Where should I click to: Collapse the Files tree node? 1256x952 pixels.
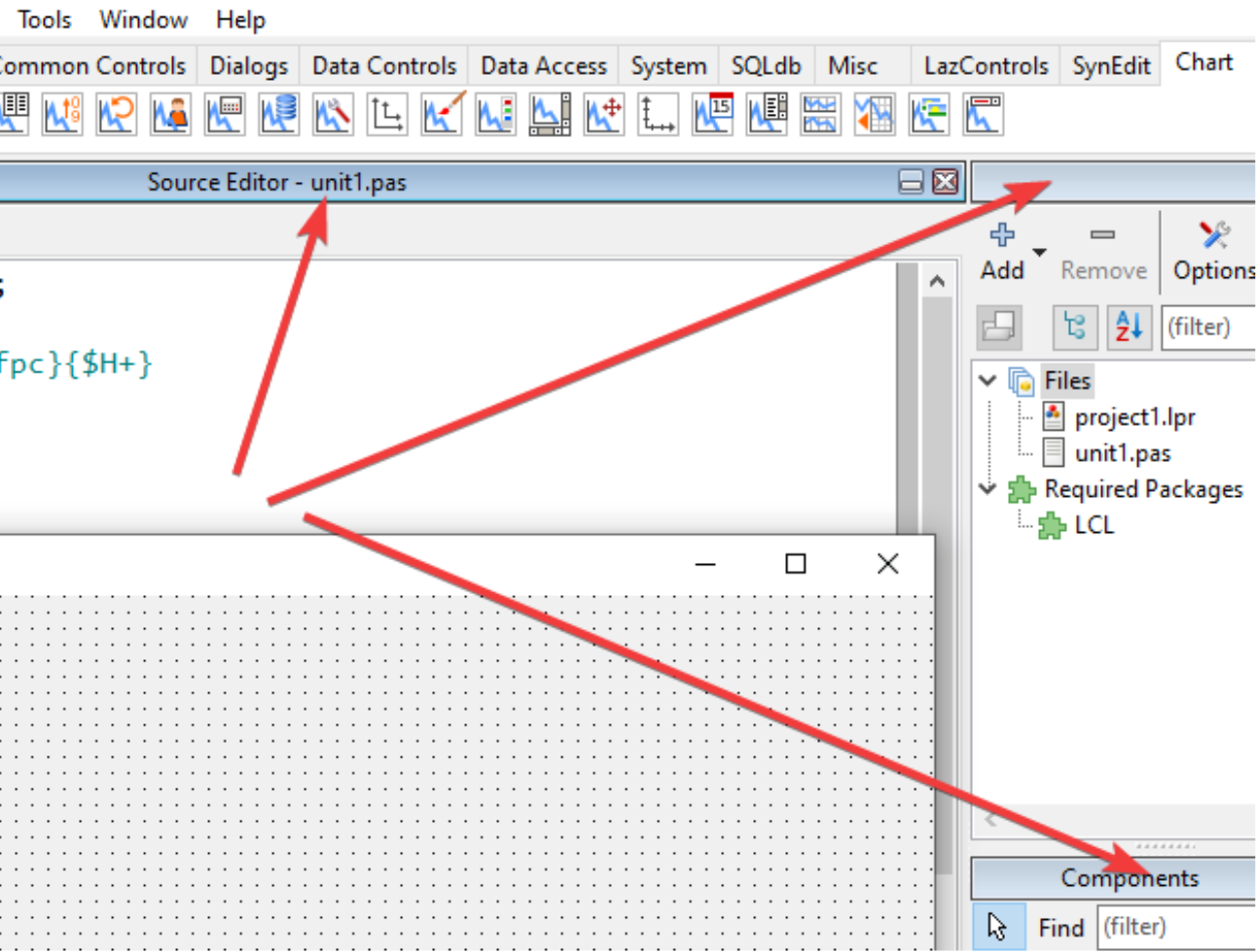(x=988, y=380)
